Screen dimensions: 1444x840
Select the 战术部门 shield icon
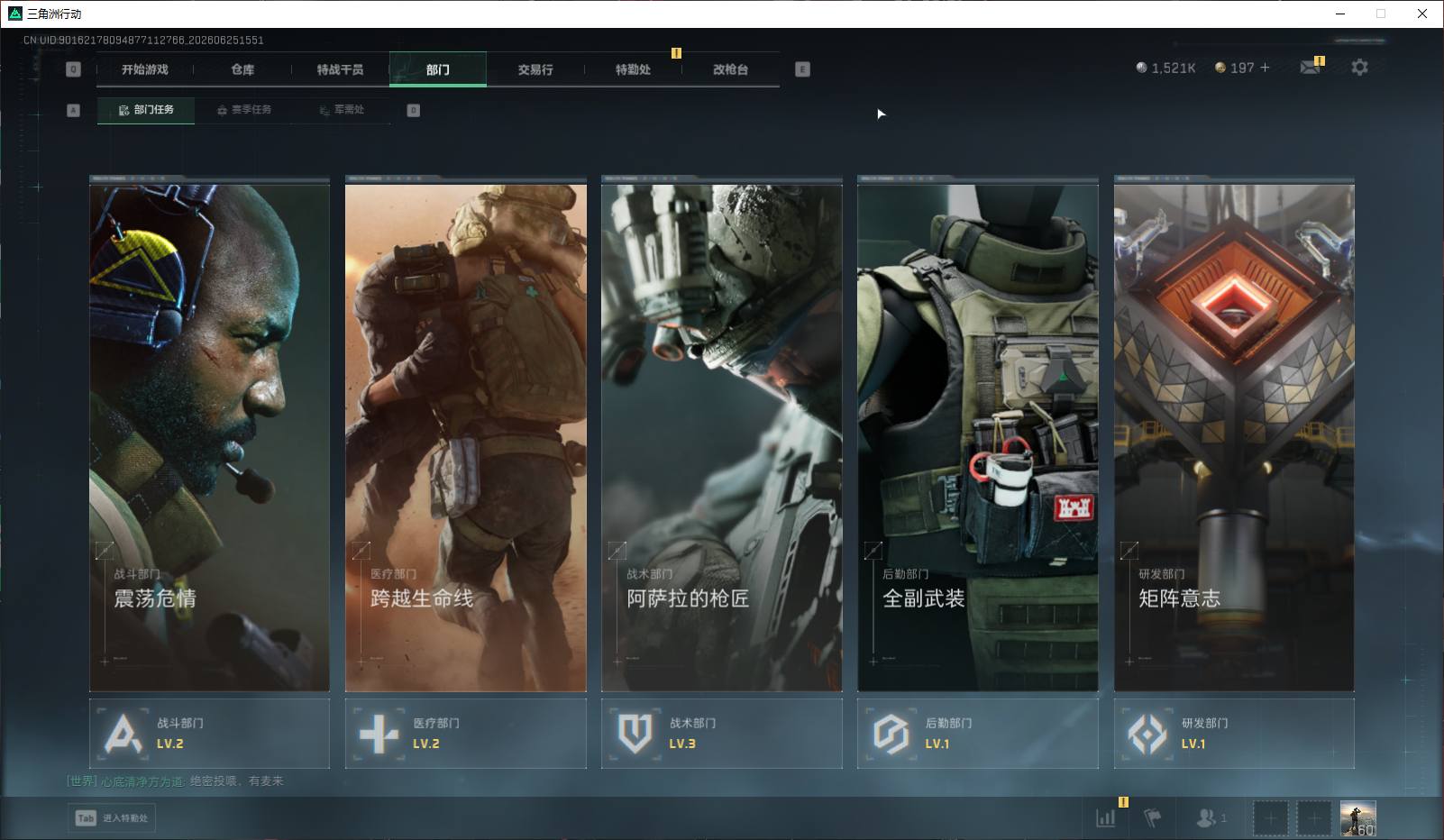click(635, 734)
